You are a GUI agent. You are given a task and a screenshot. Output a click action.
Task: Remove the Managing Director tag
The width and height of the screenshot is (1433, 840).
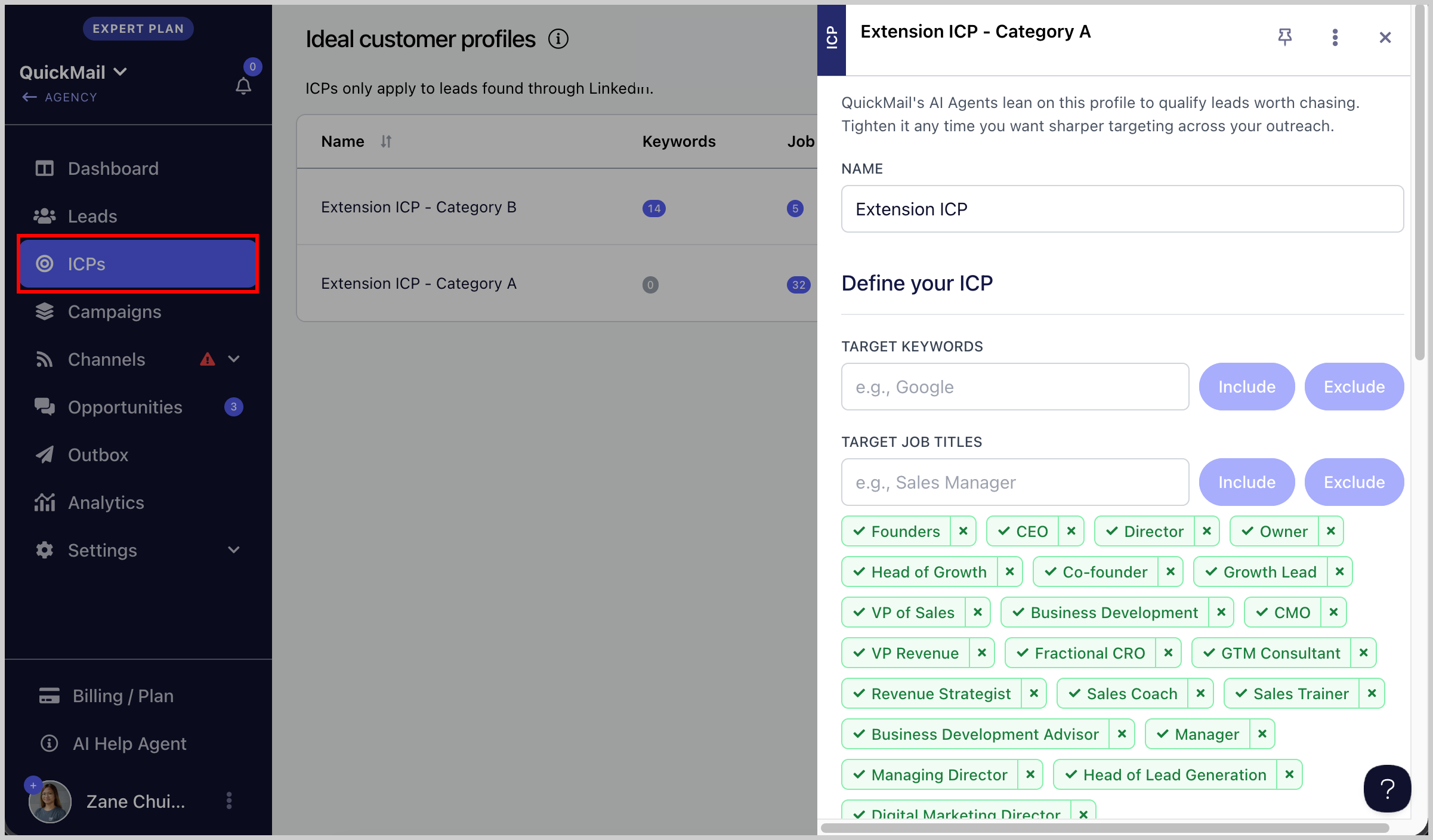tap(1030, 774)
